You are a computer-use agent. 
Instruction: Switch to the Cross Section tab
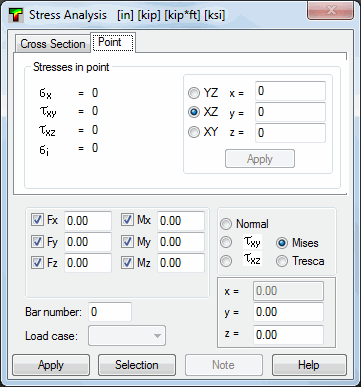point(52,44)
